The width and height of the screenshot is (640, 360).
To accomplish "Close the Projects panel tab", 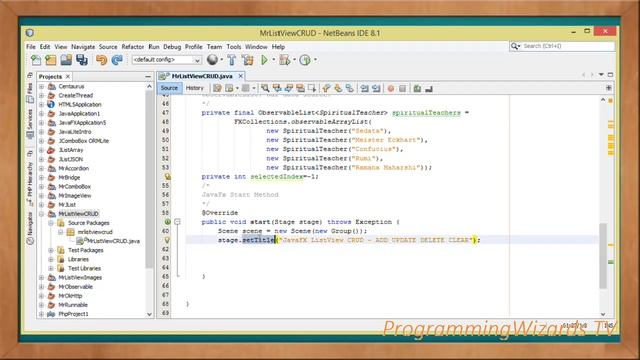I will pos(68,77).
